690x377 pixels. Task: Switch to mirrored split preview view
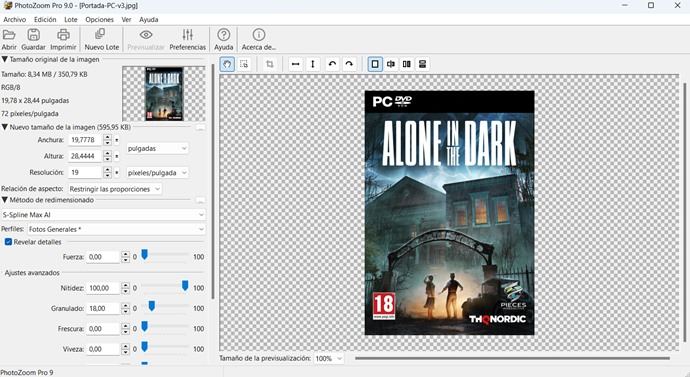(391, 64)
